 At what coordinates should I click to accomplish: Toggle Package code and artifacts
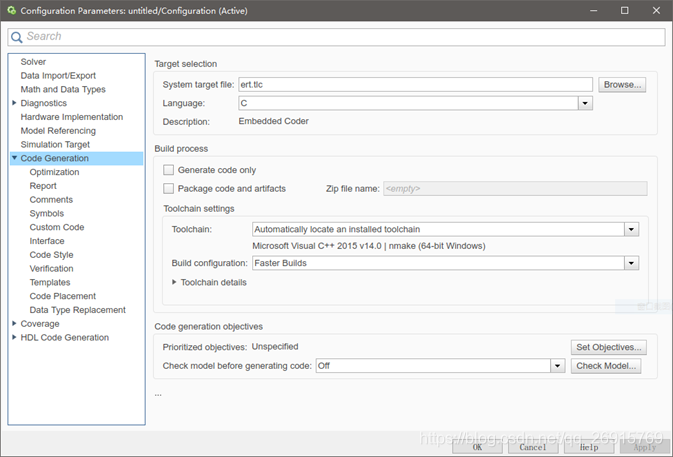[168, 188]
